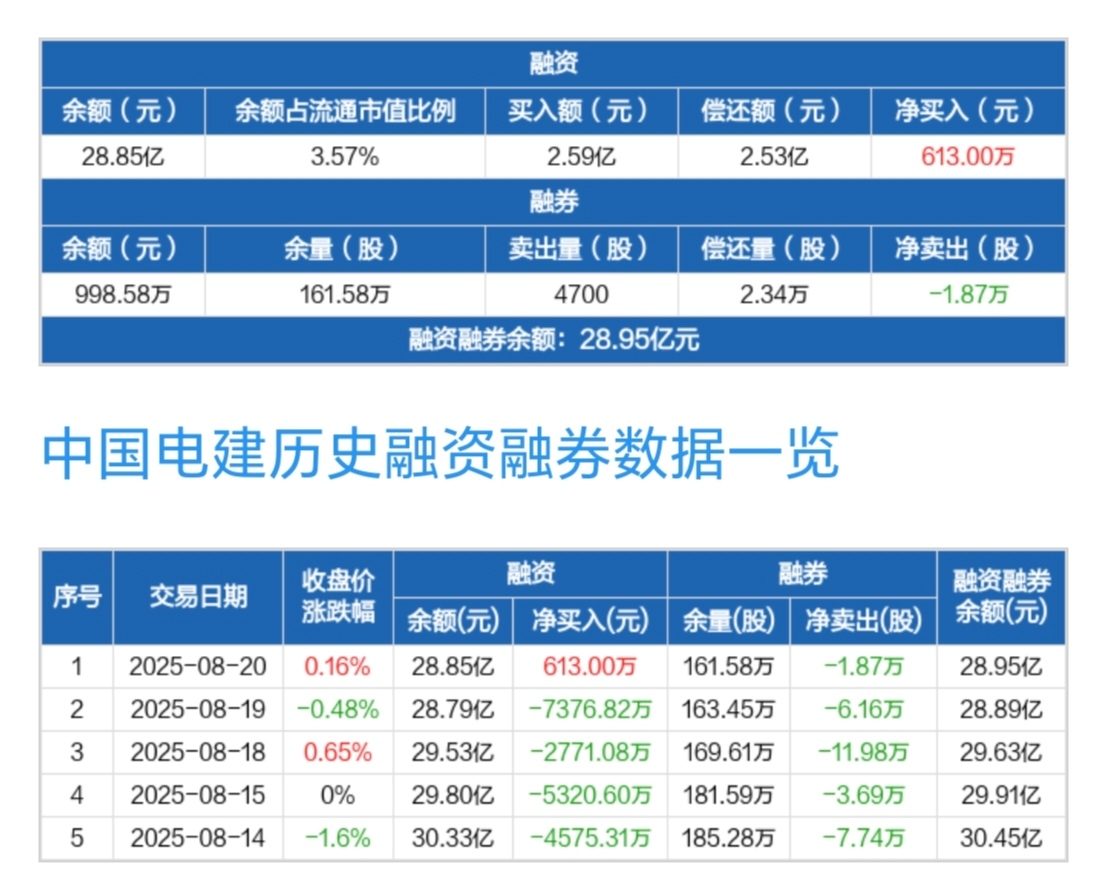1105x876 pixels.
Task: Click the 161.58万 remaining volume in top table
Action: point(345,294)
